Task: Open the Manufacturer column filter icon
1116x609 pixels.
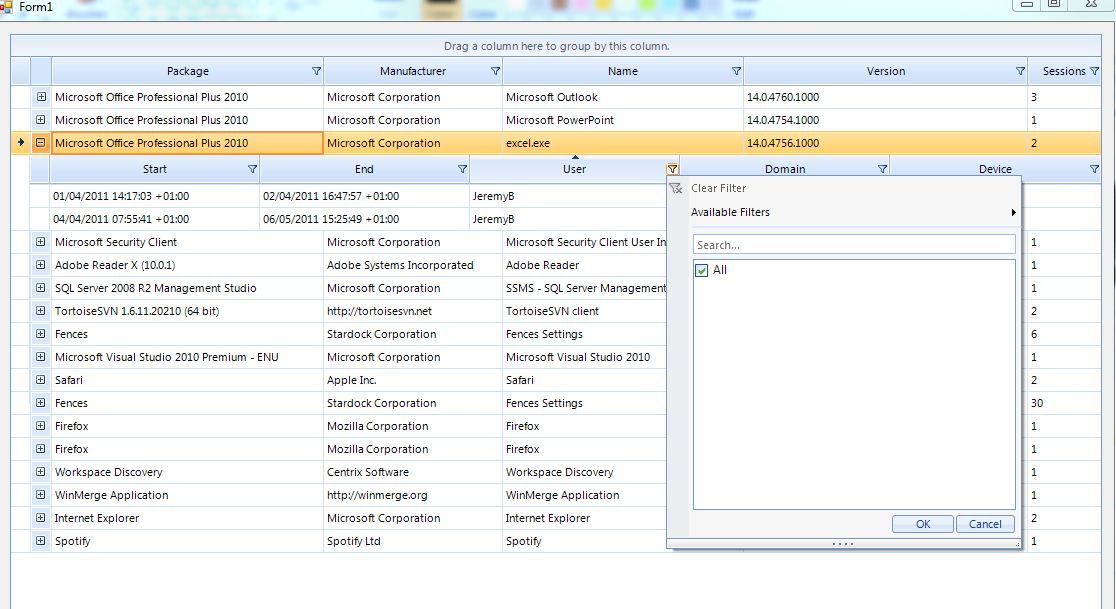Action: [495, 71]
